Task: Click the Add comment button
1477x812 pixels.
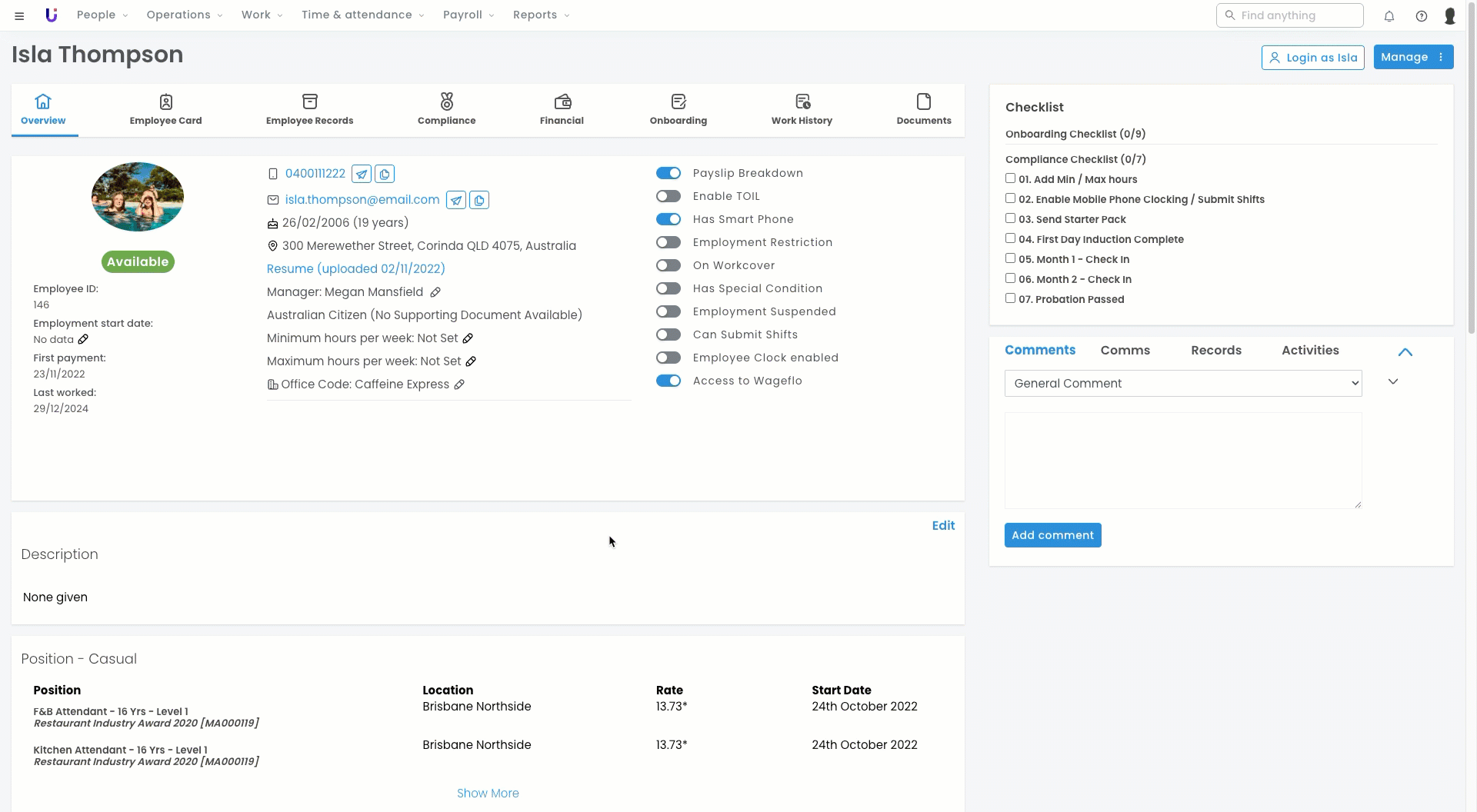Action: 1052,535
